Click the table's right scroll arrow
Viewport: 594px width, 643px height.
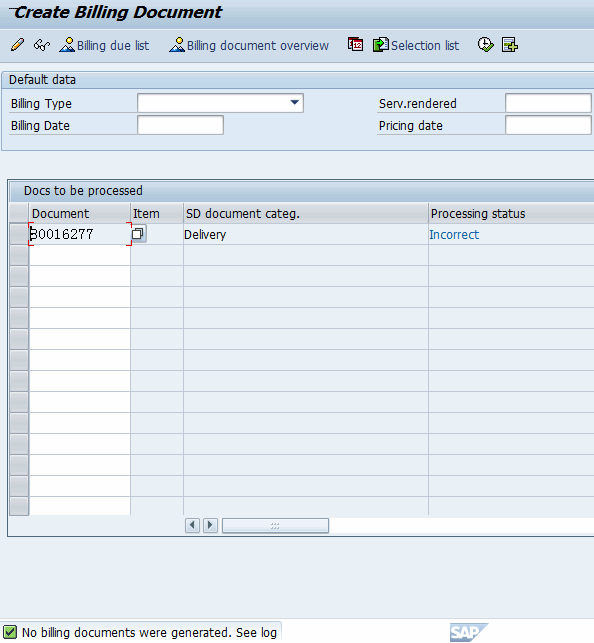coord(210,525)
